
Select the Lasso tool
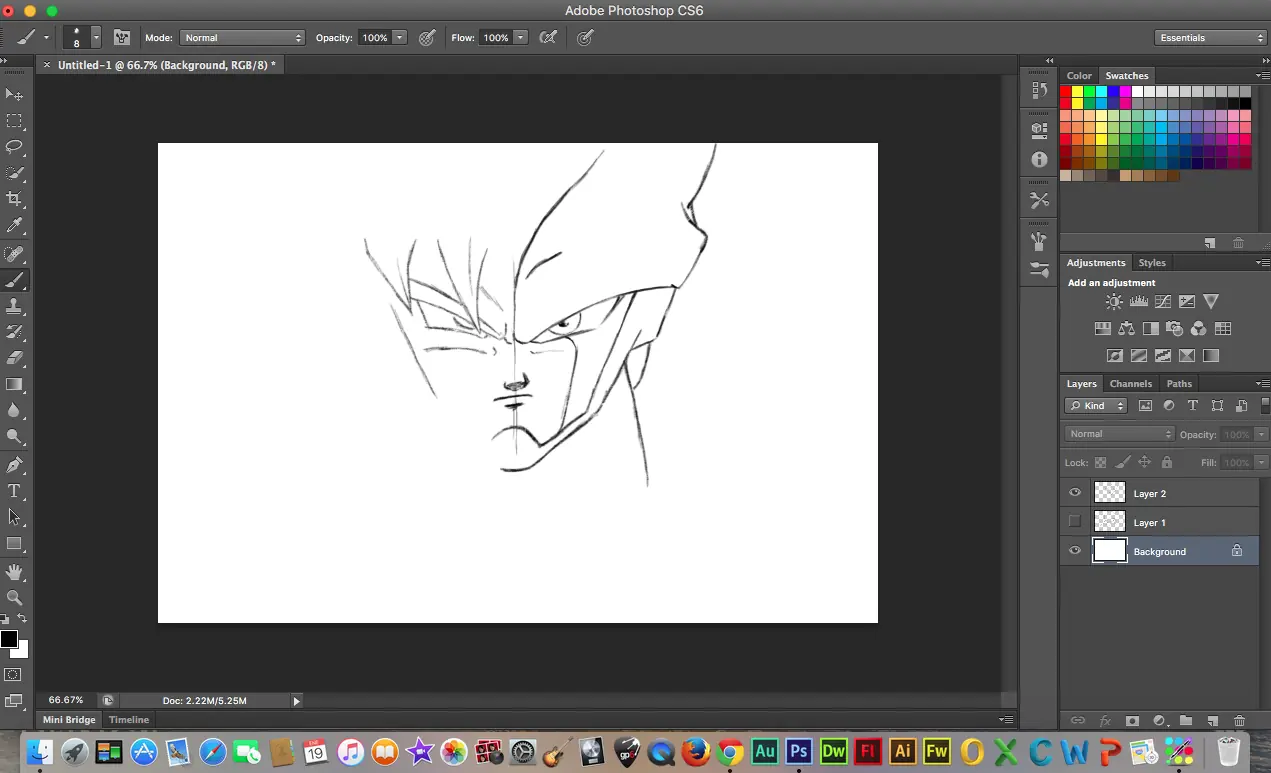tap(14, 147)
